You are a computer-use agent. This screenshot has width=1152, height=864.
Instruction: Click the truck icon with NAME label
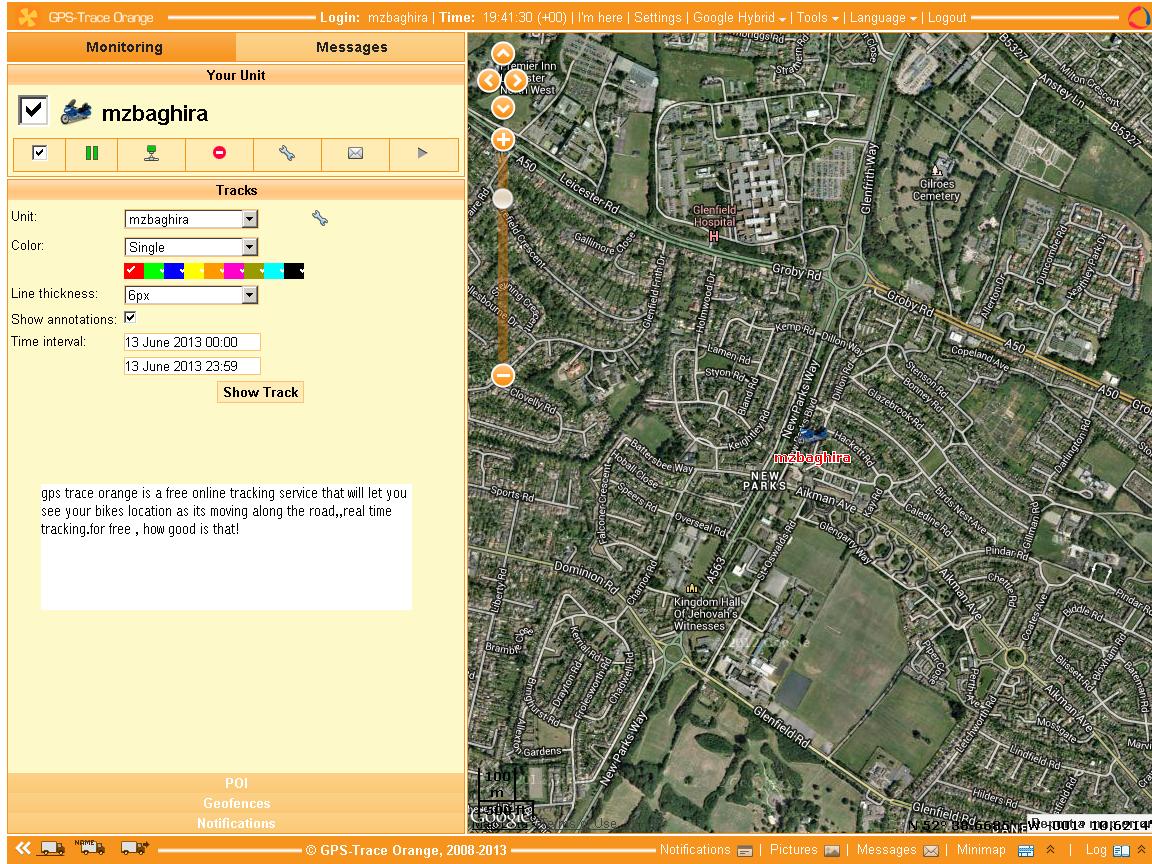point(90,847)
